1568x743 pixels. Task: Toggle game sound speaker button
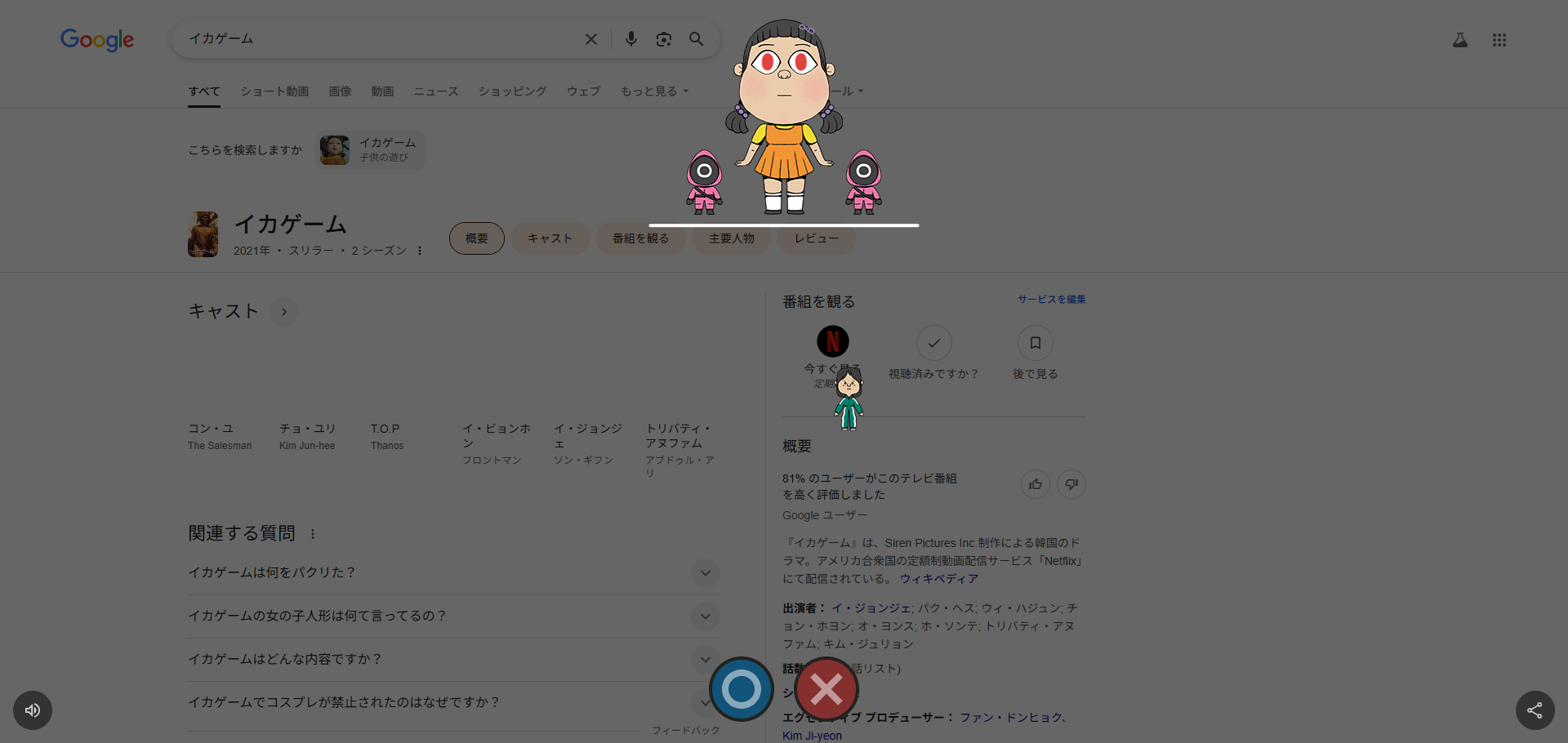[x=33, y=710]
